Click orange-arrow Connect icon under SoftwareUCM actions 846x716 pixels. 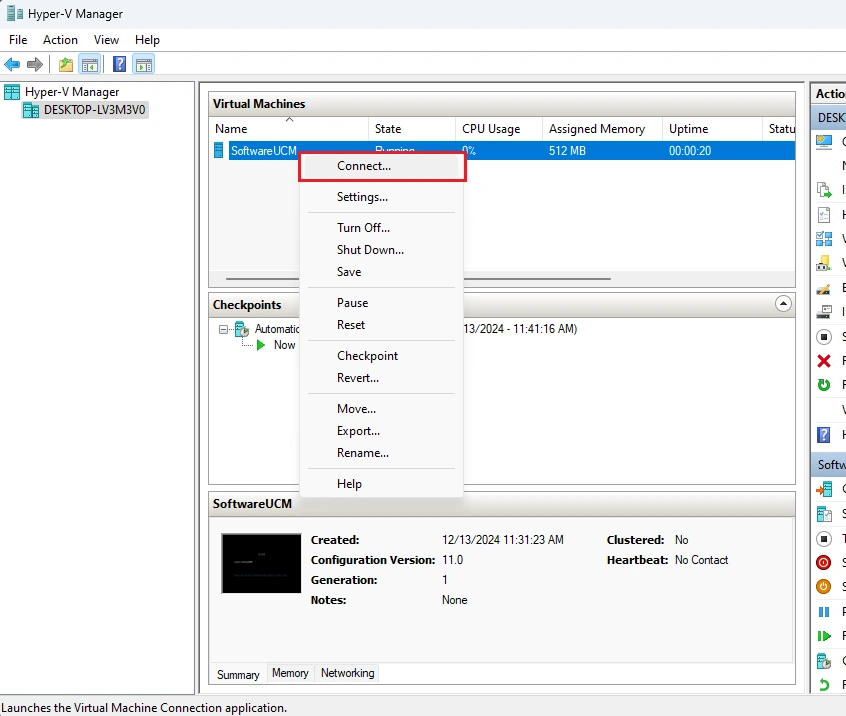click(823, 489)
